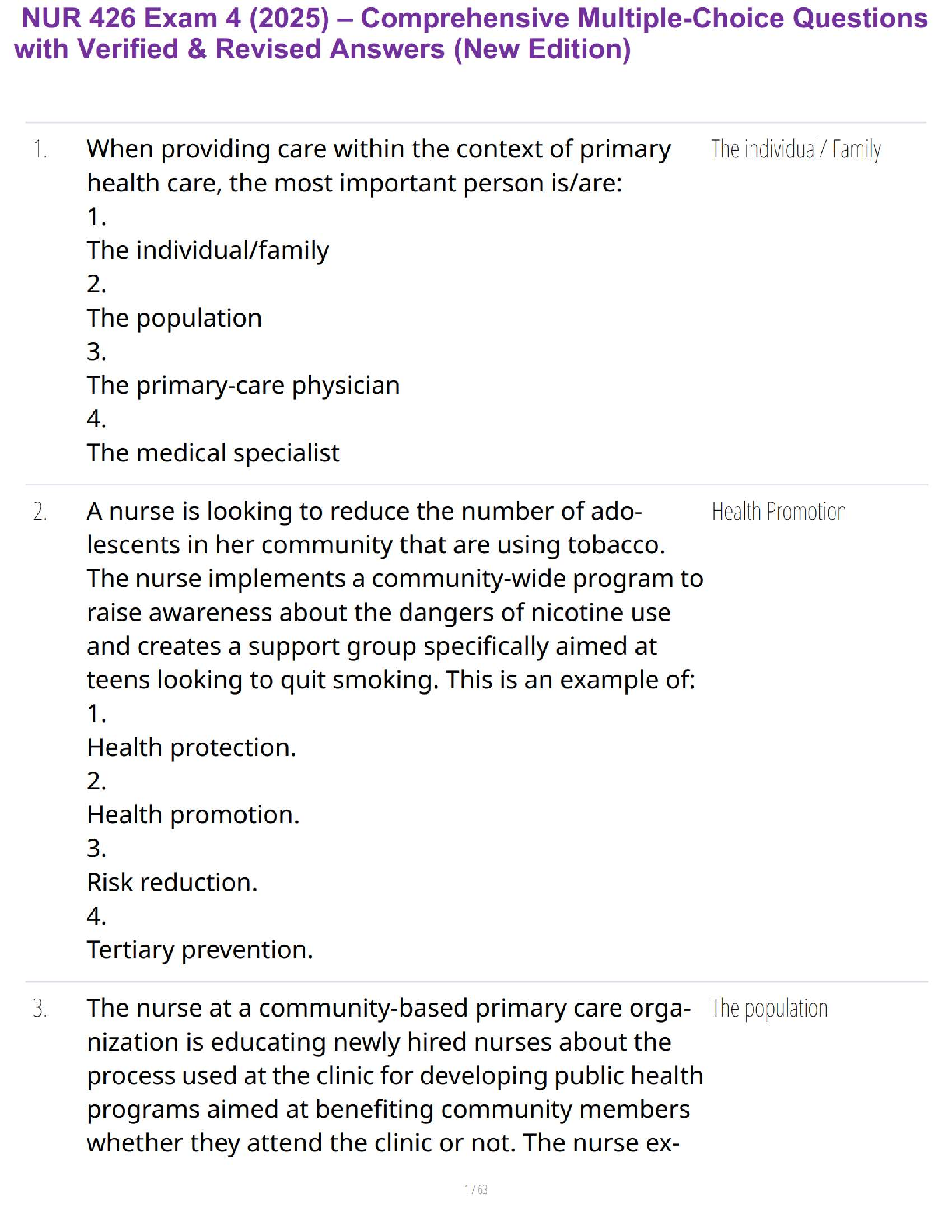The height and width of the screenshot is (1232, 952).
Task: Click the "1 / 63" page number footer
Action: coord(475,1189)
